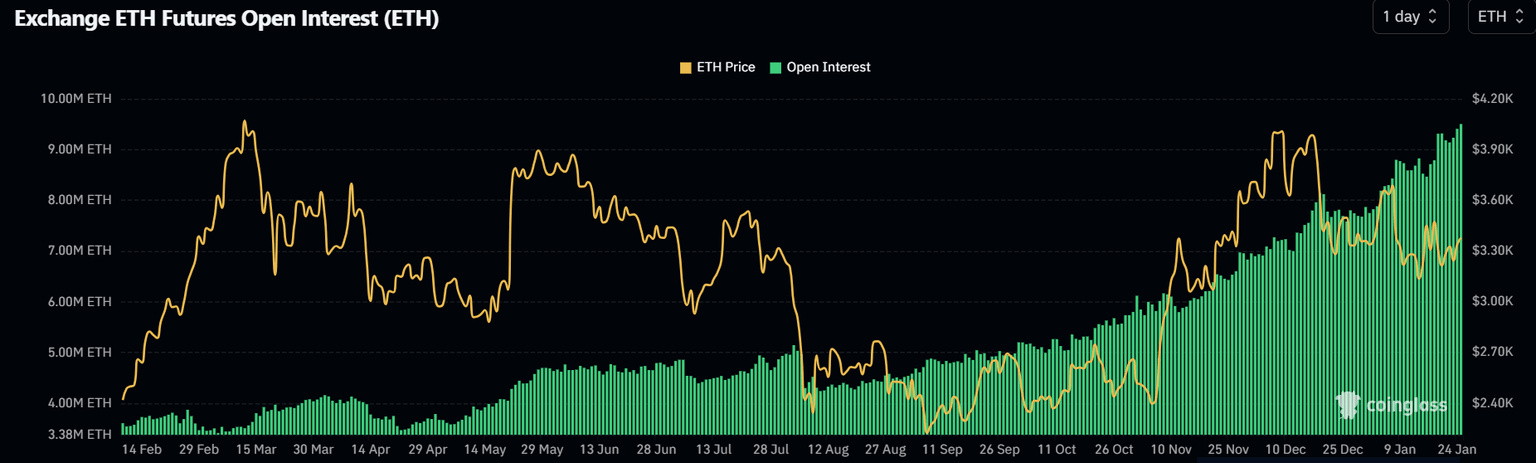Click the 11 Oct date label

point(1057,450)
